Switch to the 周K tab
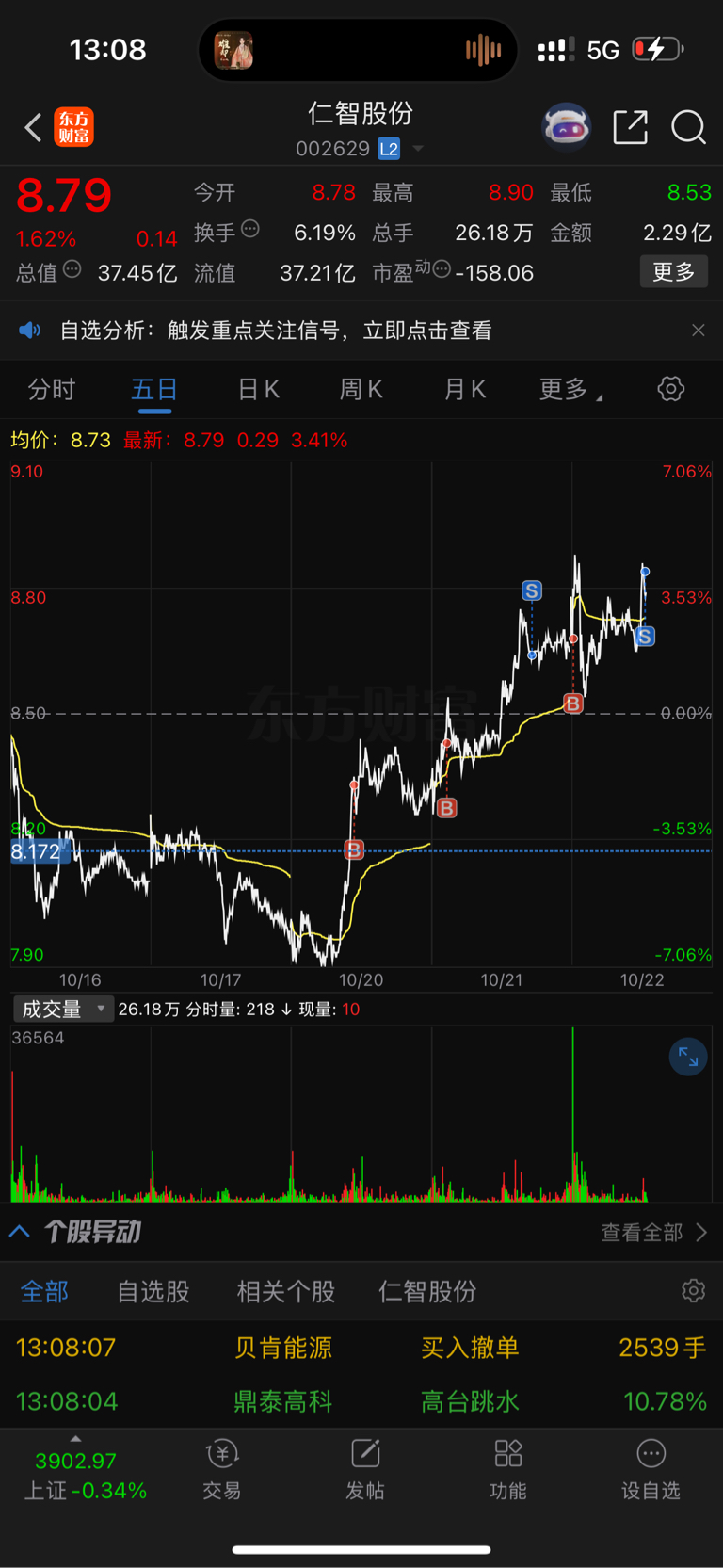 pos(361,389)
